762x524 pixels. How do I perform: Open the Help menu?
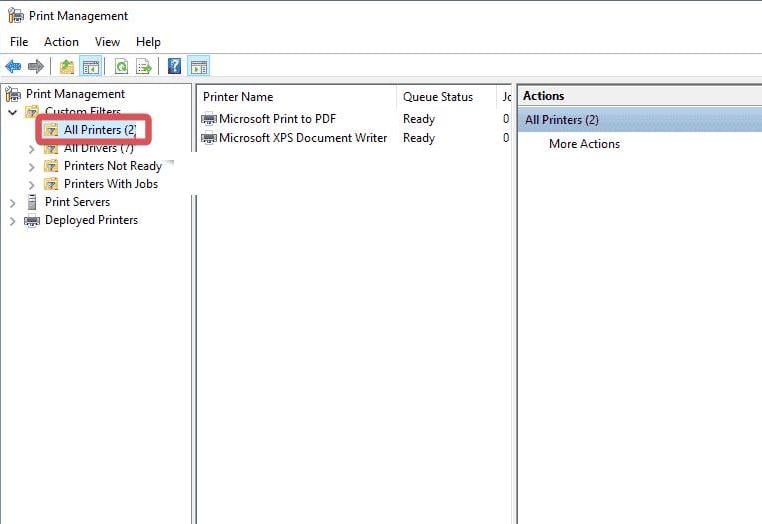(x=148, y=42)
